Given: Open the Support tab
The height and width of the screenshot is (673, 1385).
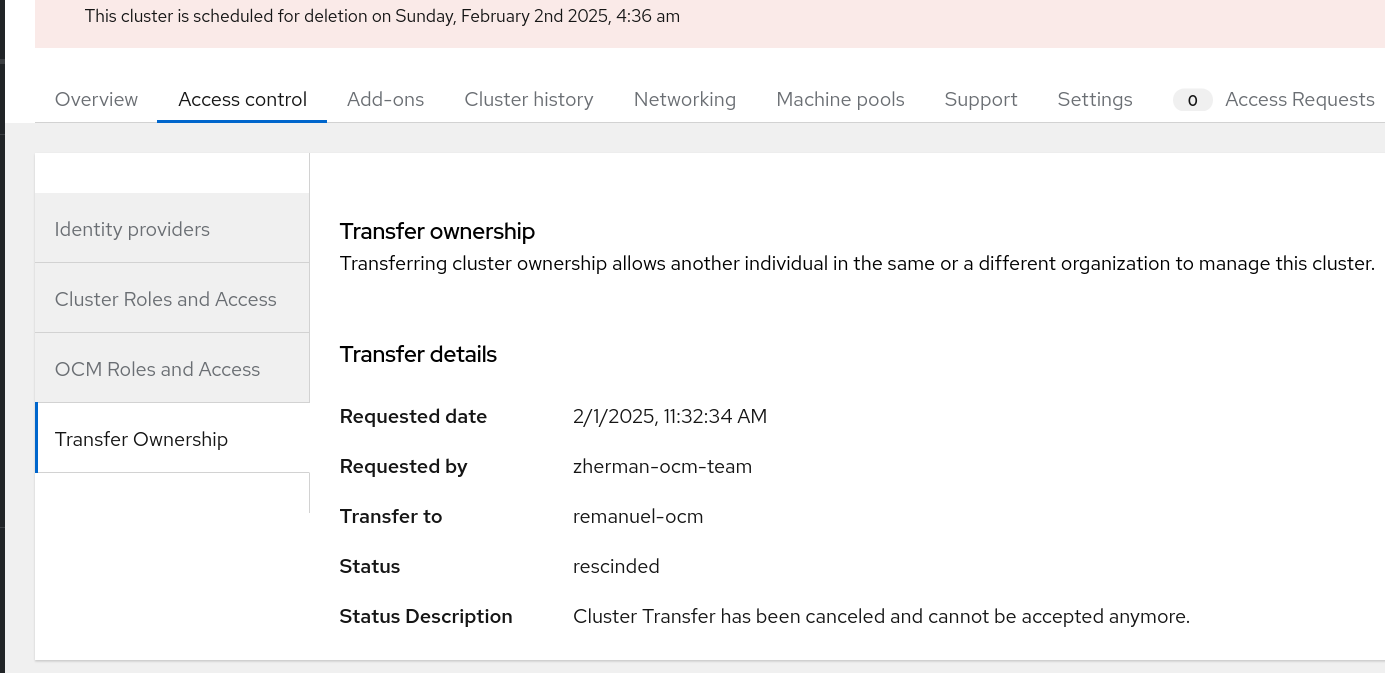Looking at the screenshot, I should tap(981, 100).
